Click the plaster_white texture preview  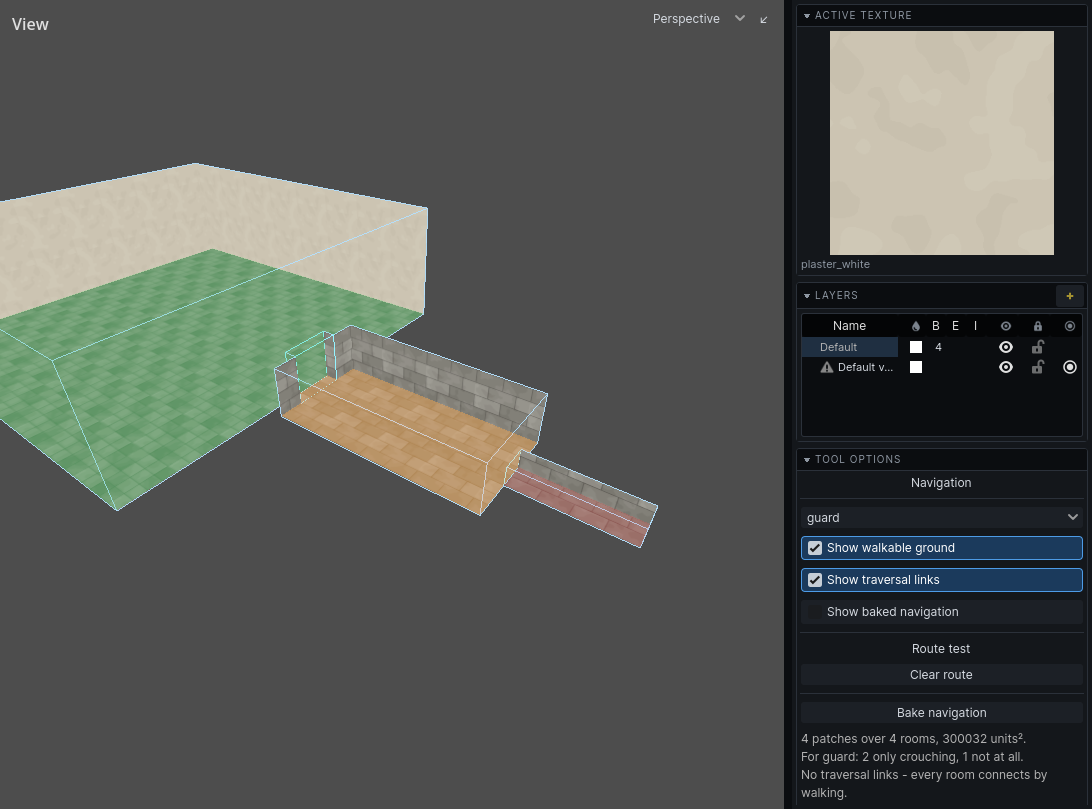[942, 143]
